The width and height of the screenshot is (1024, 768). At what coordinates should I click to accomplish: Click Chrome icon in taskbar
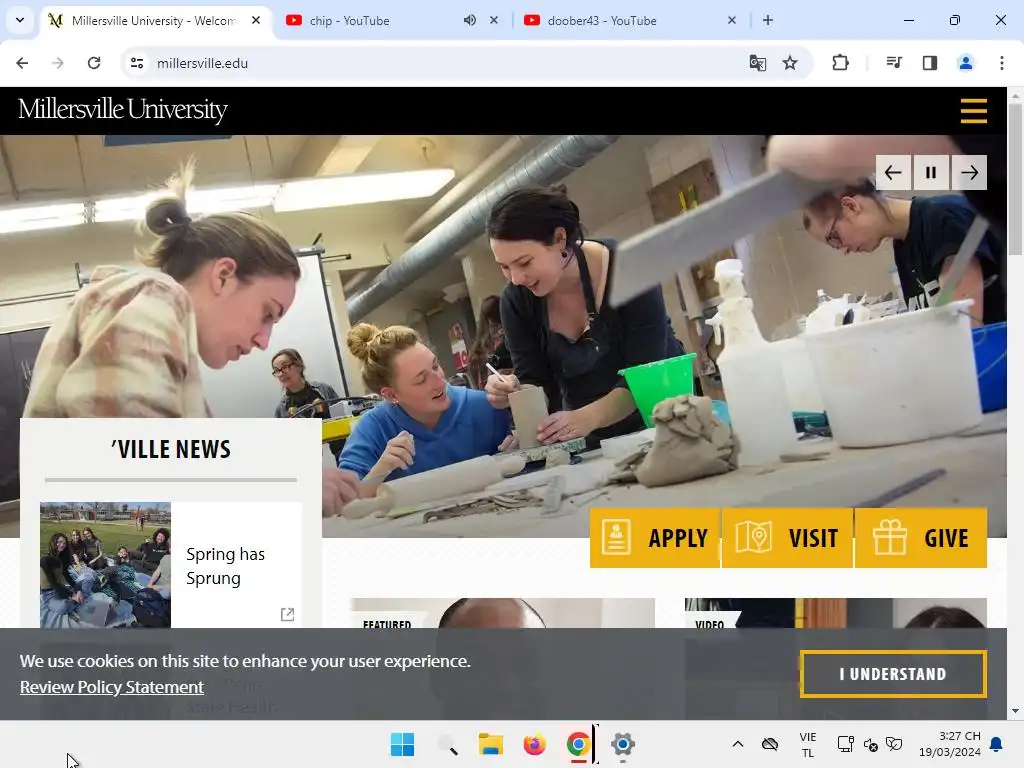tap(578, 744)
